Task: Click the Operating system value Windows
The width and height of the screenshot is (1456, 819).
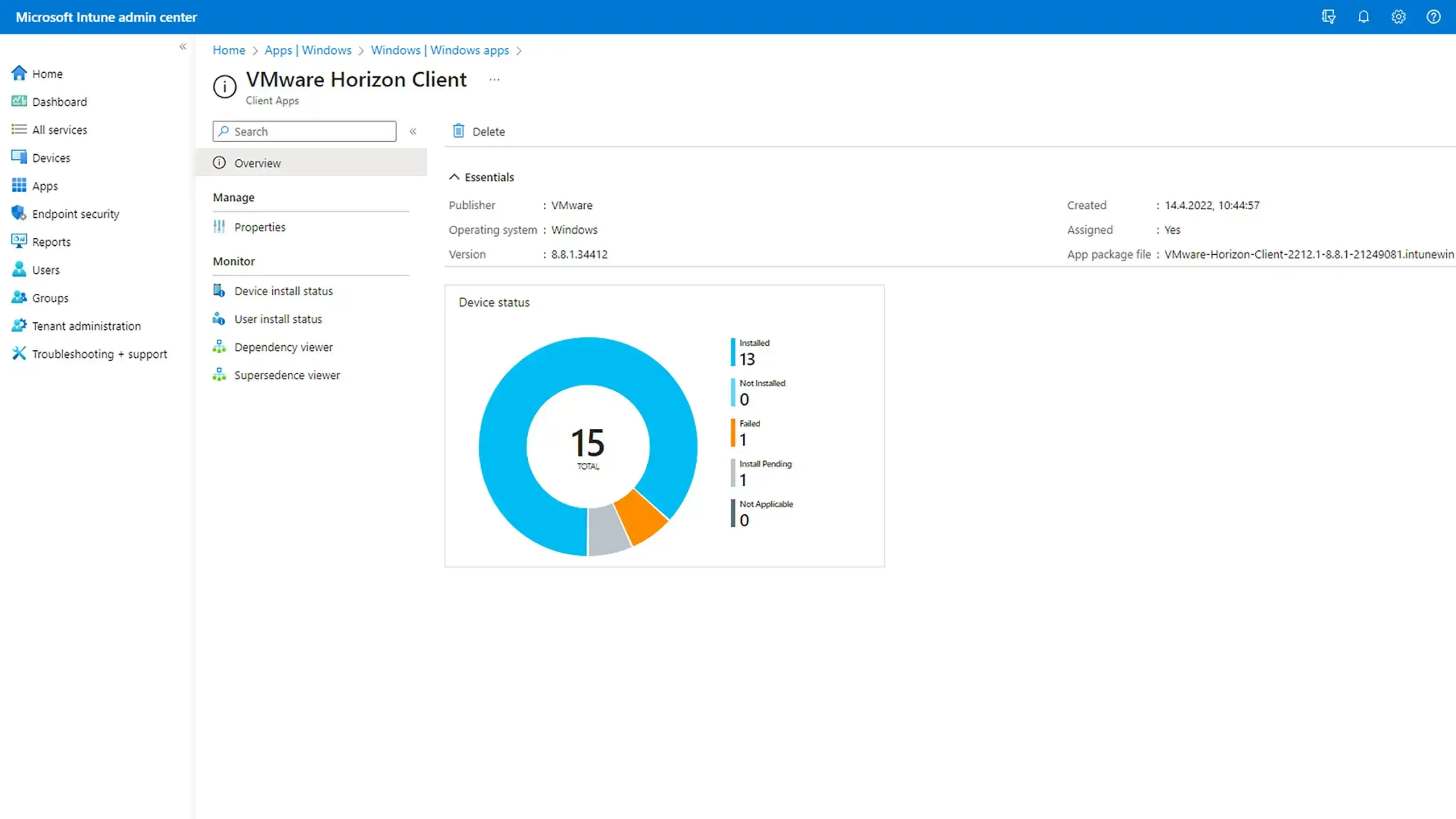Action: click(574, 230)
